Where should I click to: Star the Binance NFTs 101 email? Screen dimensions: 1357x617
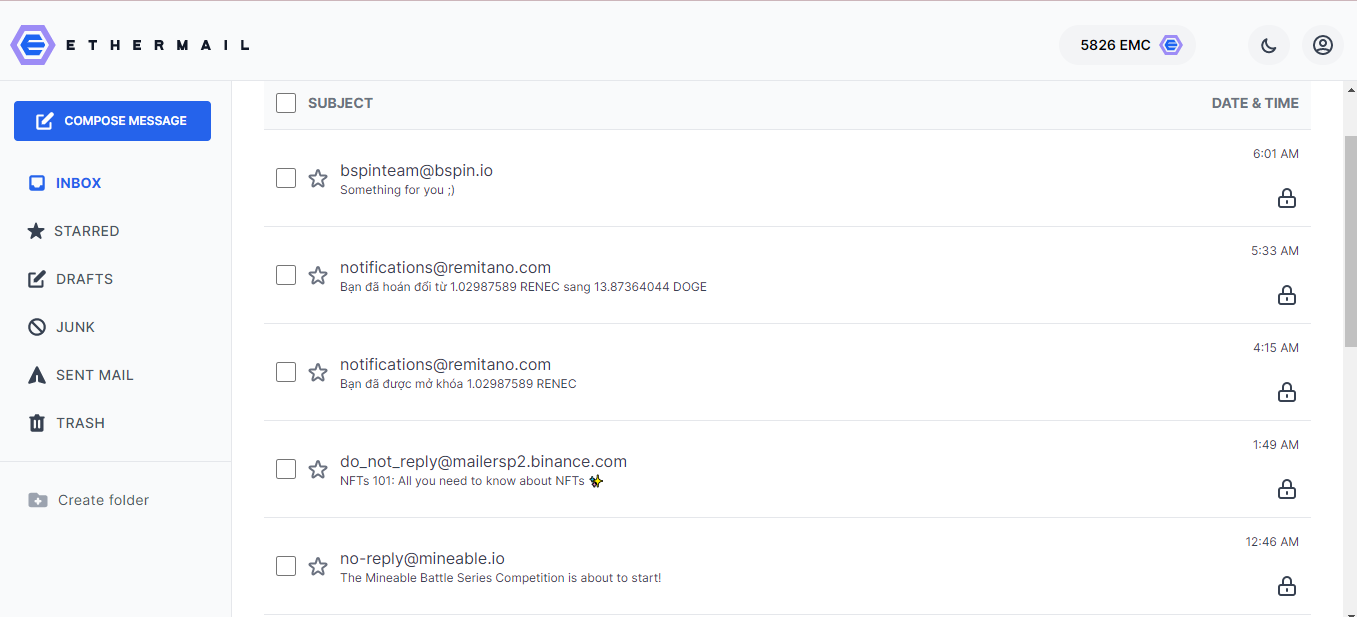[318, 469]
